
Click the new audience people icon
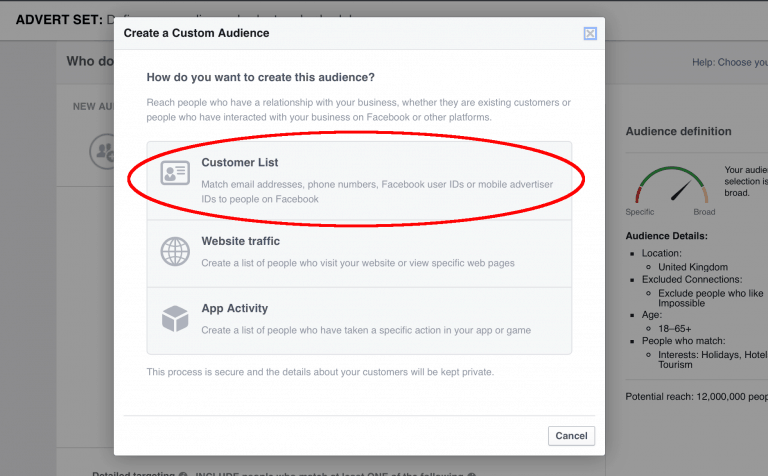point(102,152)
